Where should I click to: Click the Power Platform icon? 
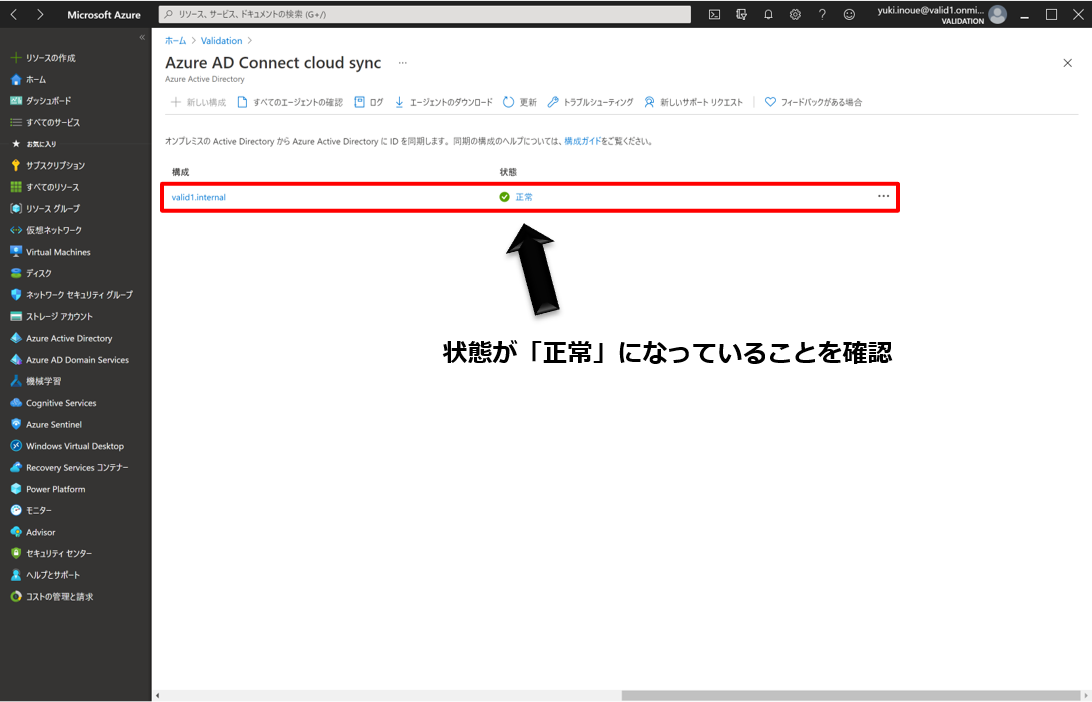(16, 489)
